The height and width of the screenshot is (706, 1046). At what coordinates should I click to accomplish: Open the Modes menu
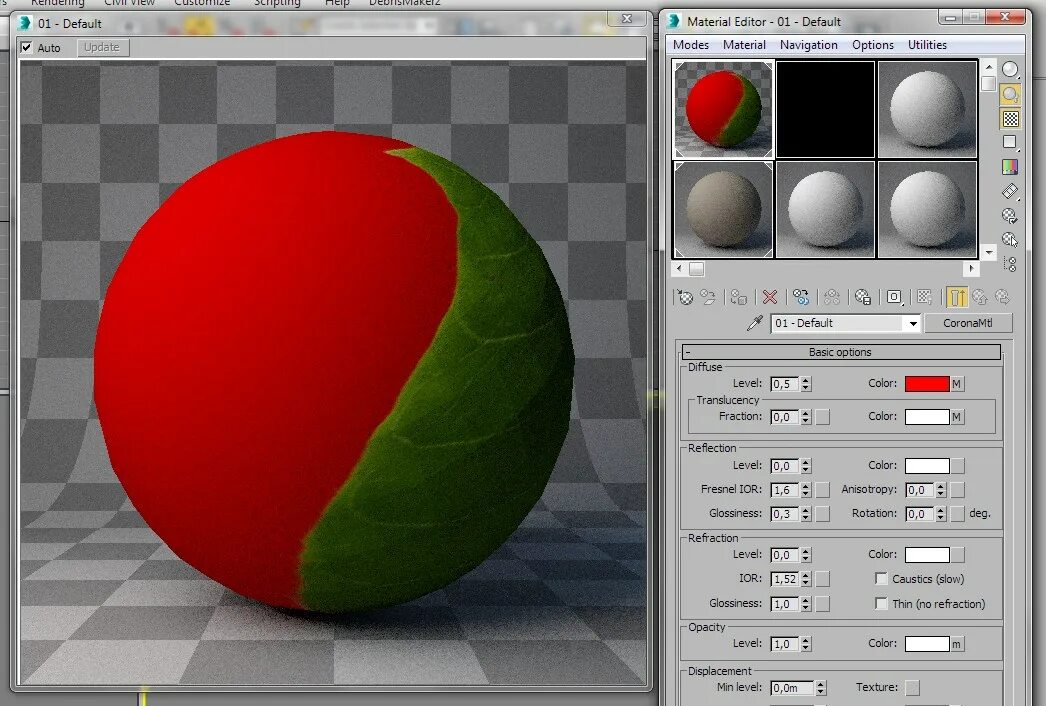coord(690,45)
